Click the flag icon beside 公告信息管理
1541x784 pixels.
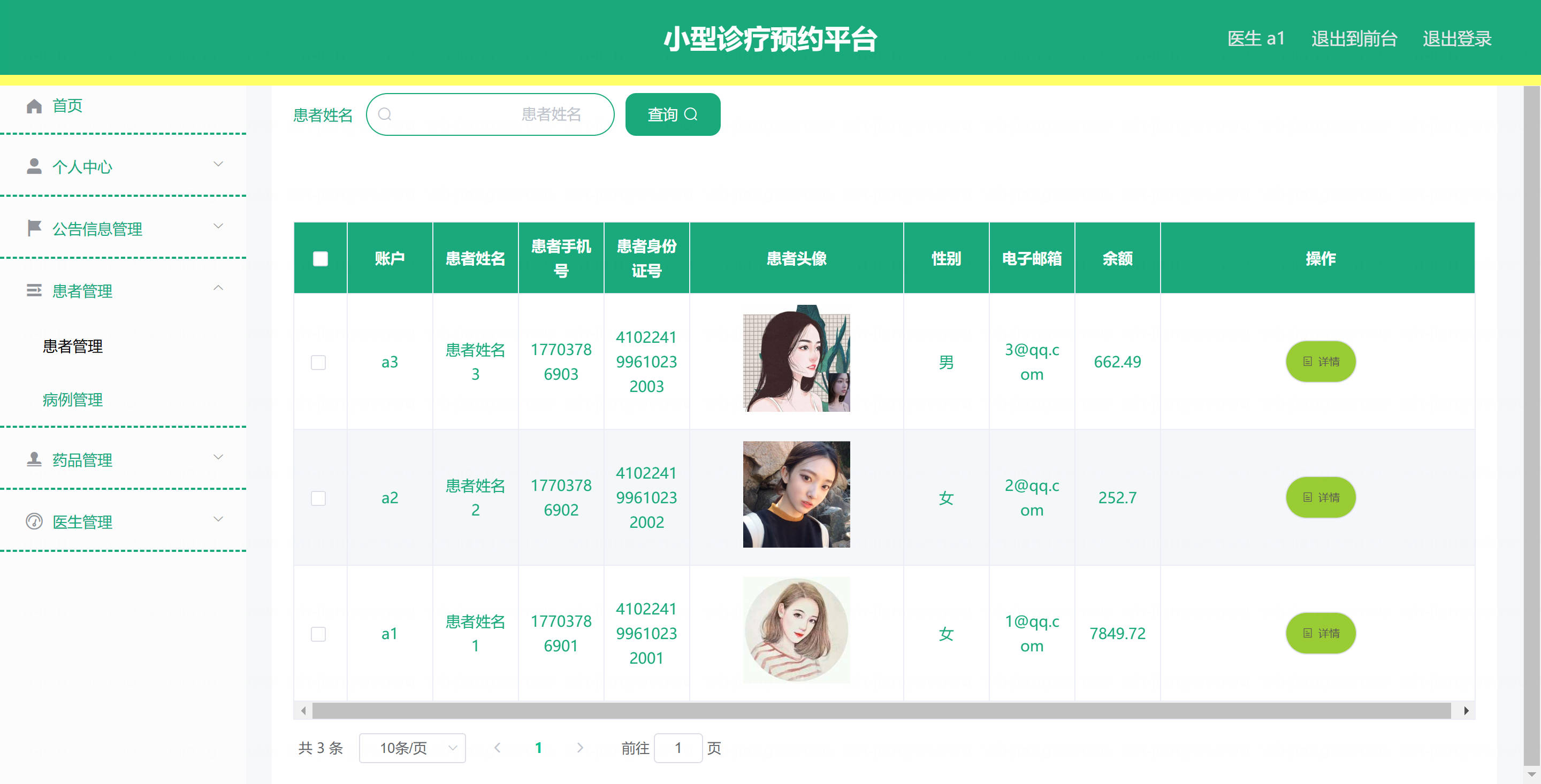click(x=34, y=228)
